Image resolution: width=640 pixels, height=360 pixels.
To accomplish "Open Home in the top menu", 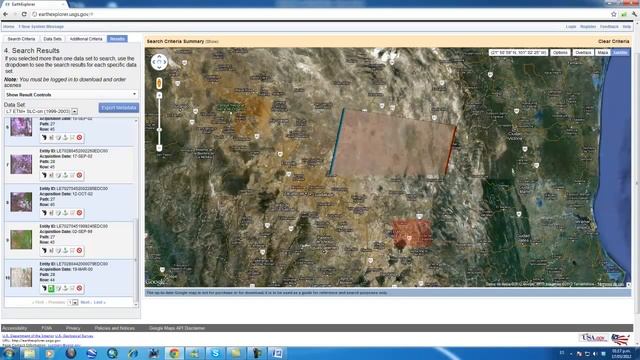I will (9, 27).
